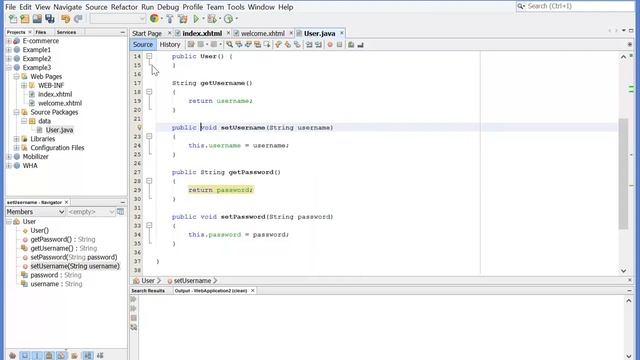Screen dimensions: 640x360
Task: Switch to the index.xhtml tab
Action: click(202, 33)
